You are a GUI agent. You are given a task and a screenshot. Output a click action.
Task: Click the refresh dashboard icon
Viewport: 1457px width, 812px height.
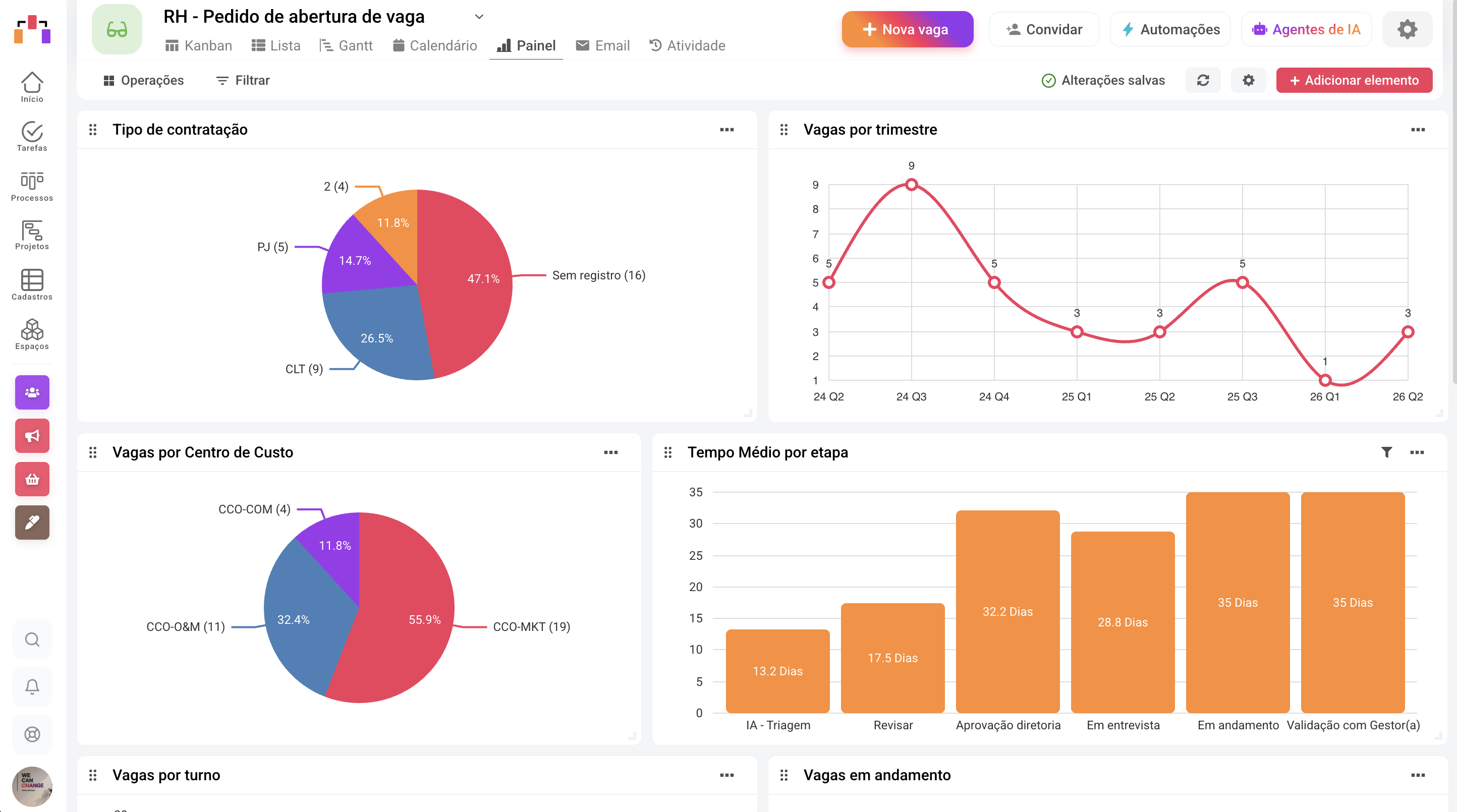coord(1203,80)
